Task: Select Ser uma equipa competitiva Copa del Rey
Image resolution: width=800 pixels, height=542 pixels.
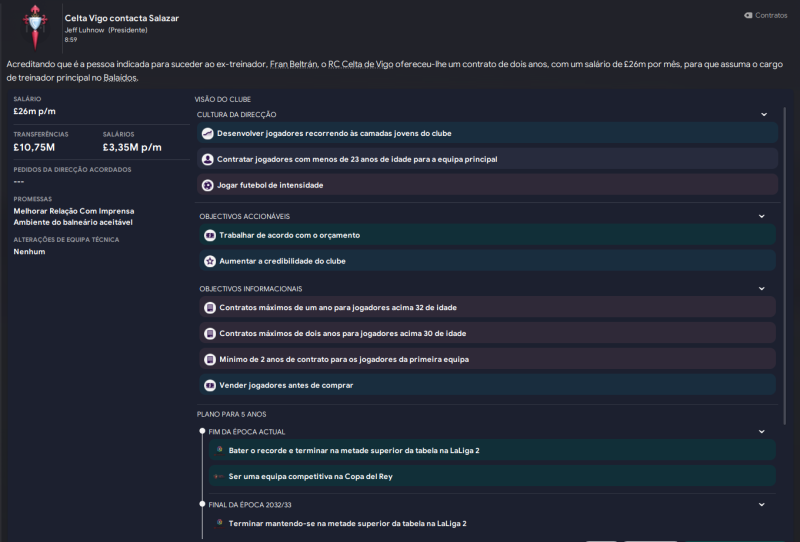Action: (x=492, y=476)
